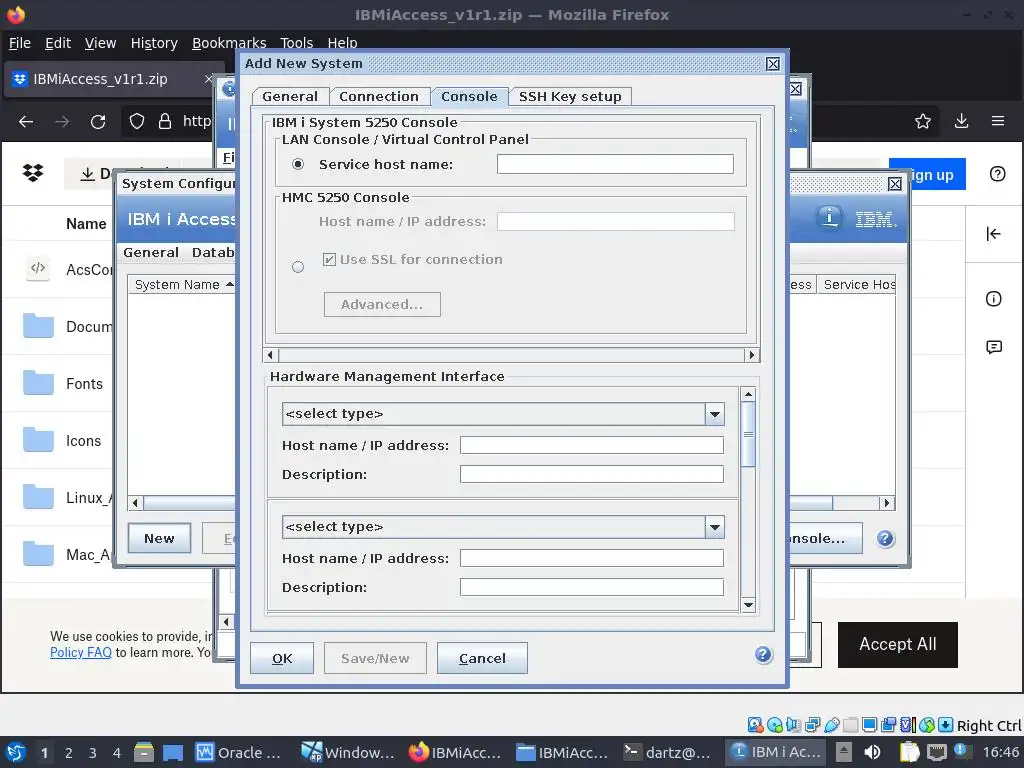
Task: Switch to the Connection tab
Action: [379, 96]
